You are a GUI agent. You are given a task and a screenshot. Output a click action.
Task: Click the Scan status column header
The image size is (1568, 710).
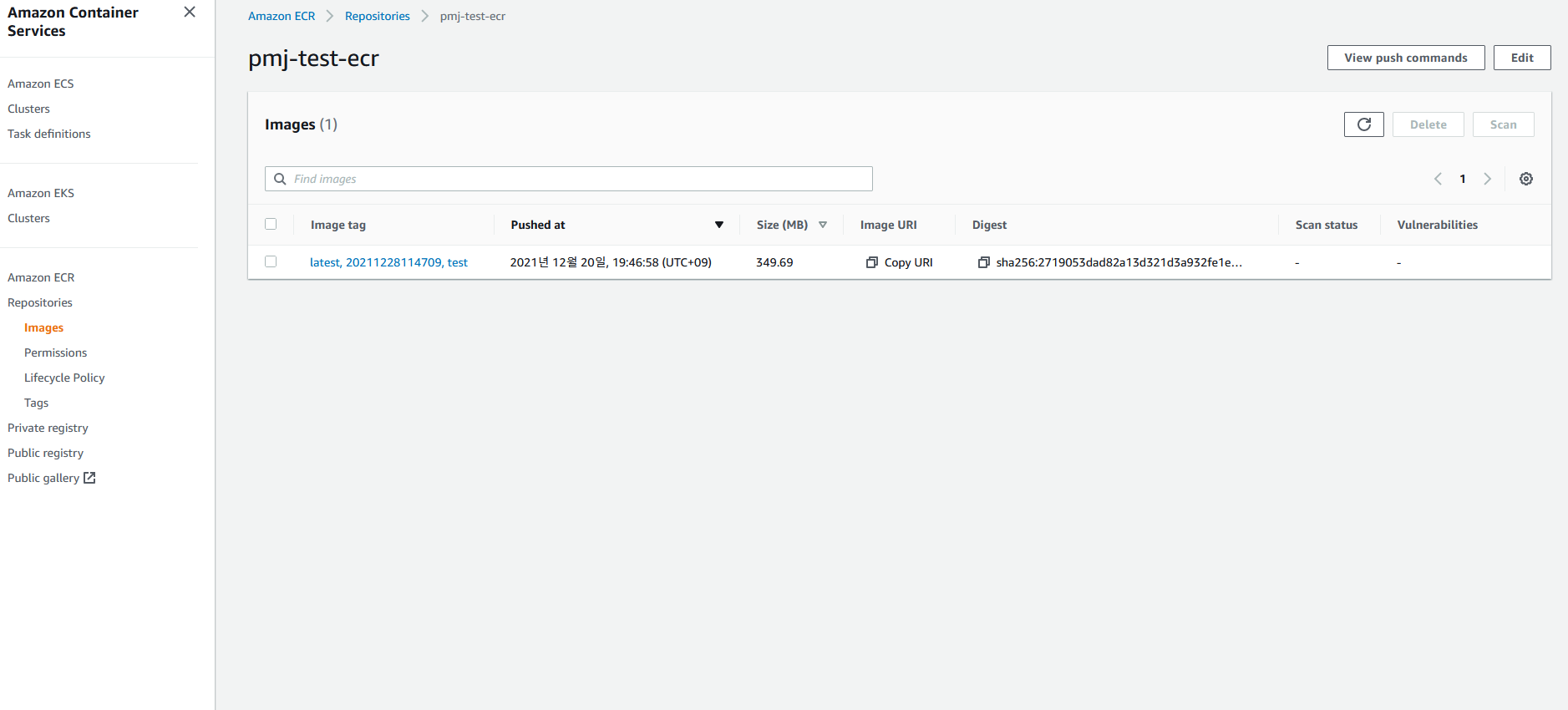(x=1327, y=225)
